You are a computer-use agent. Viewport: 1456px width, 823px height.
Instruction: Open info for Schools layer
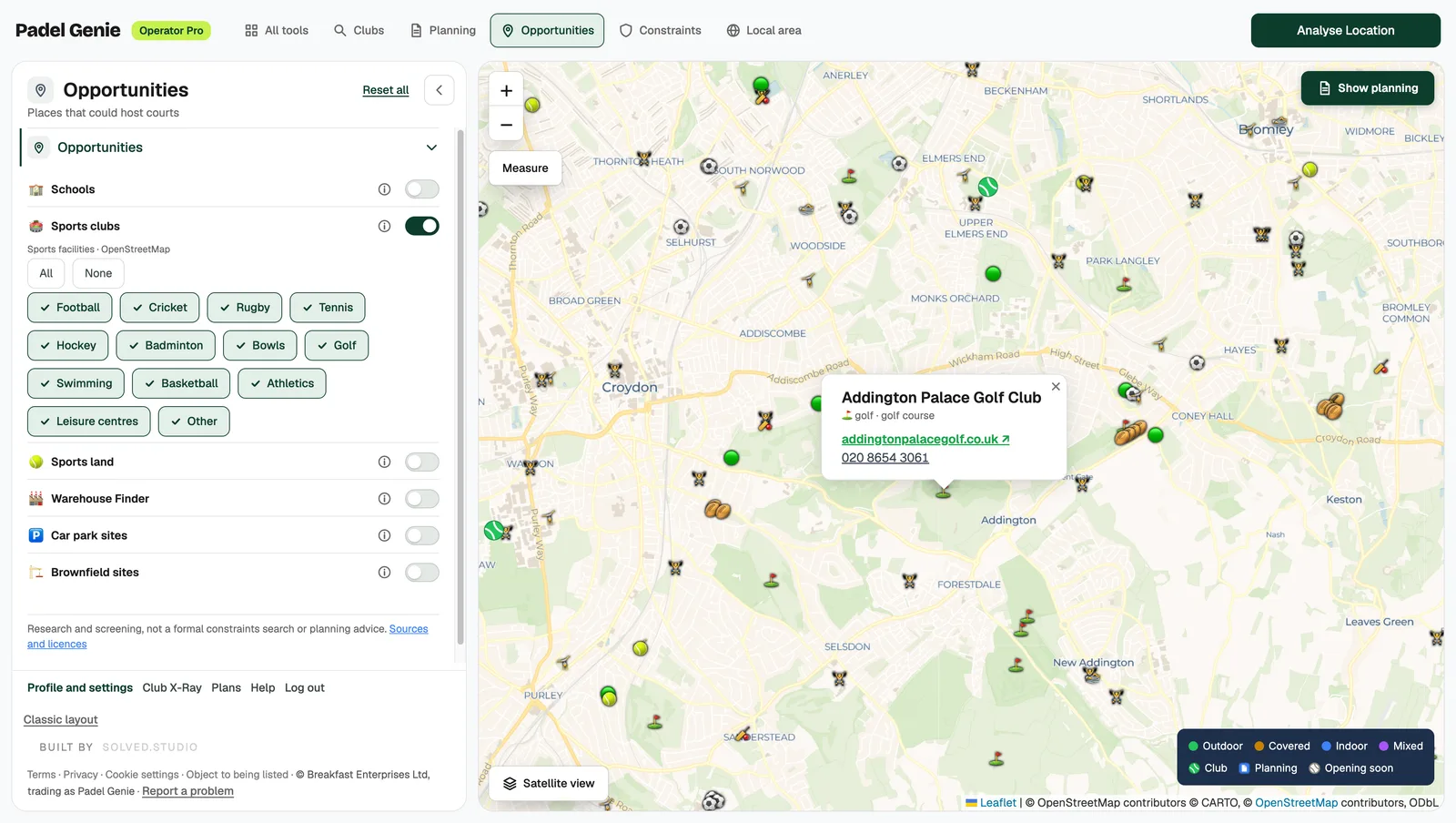pyautogui.click(x=384, y=189)
